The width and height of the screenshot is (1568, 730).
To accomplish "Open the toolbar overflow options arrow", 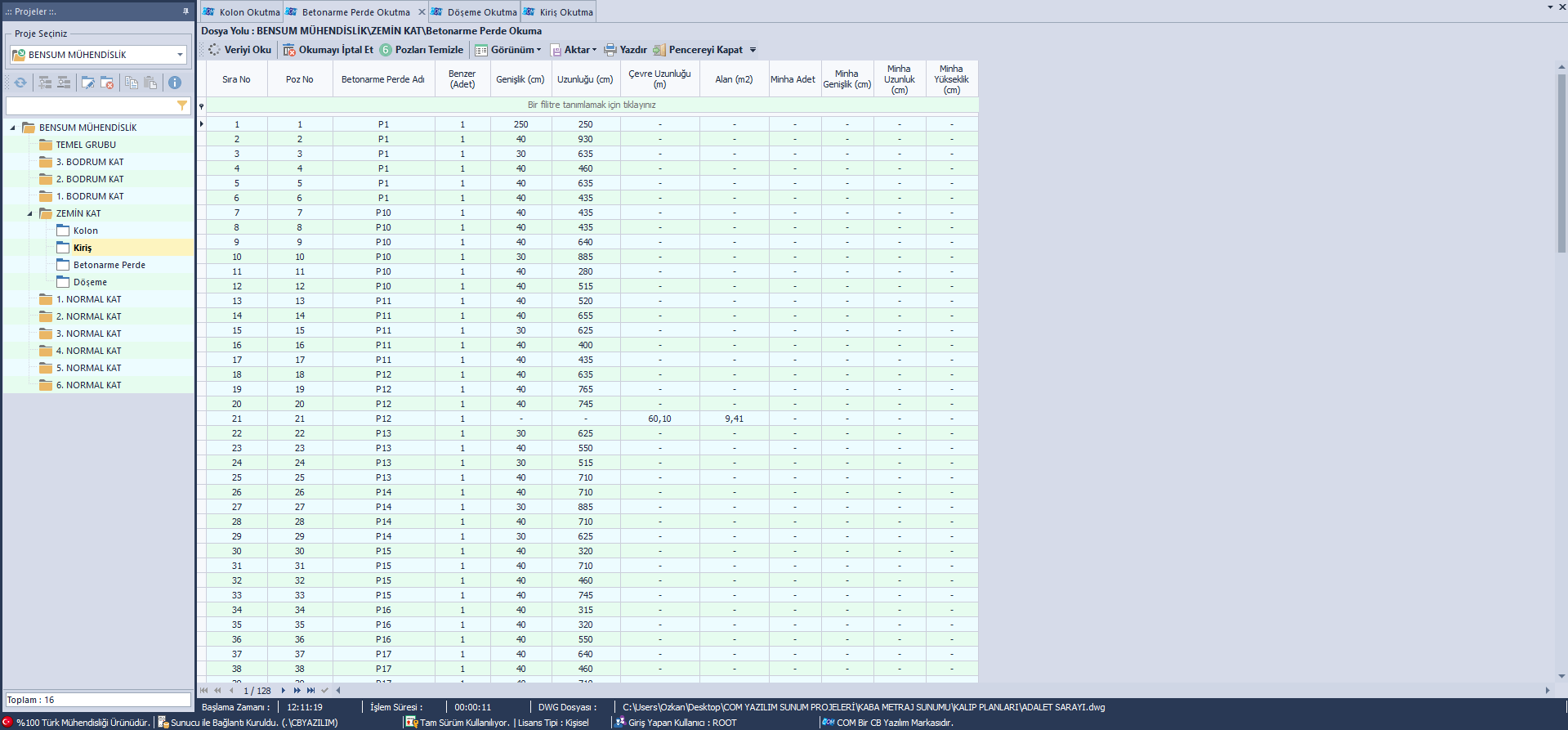I will tap(753, 50).
